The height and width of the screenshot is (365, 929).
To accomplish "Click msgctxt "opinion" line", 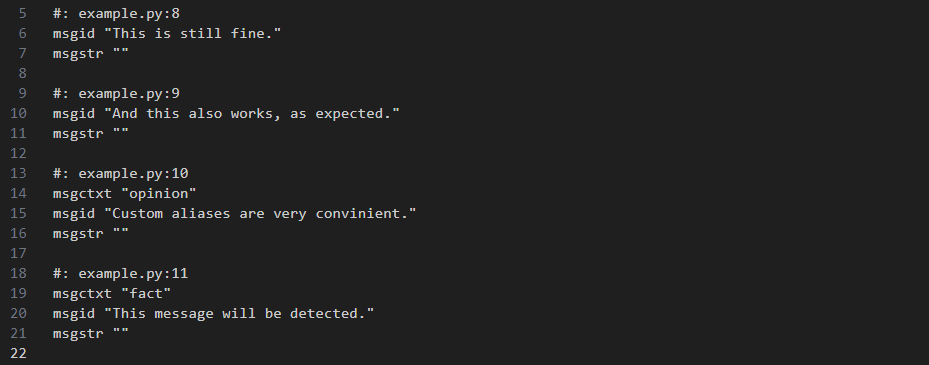I will click(x=124, y=193).
